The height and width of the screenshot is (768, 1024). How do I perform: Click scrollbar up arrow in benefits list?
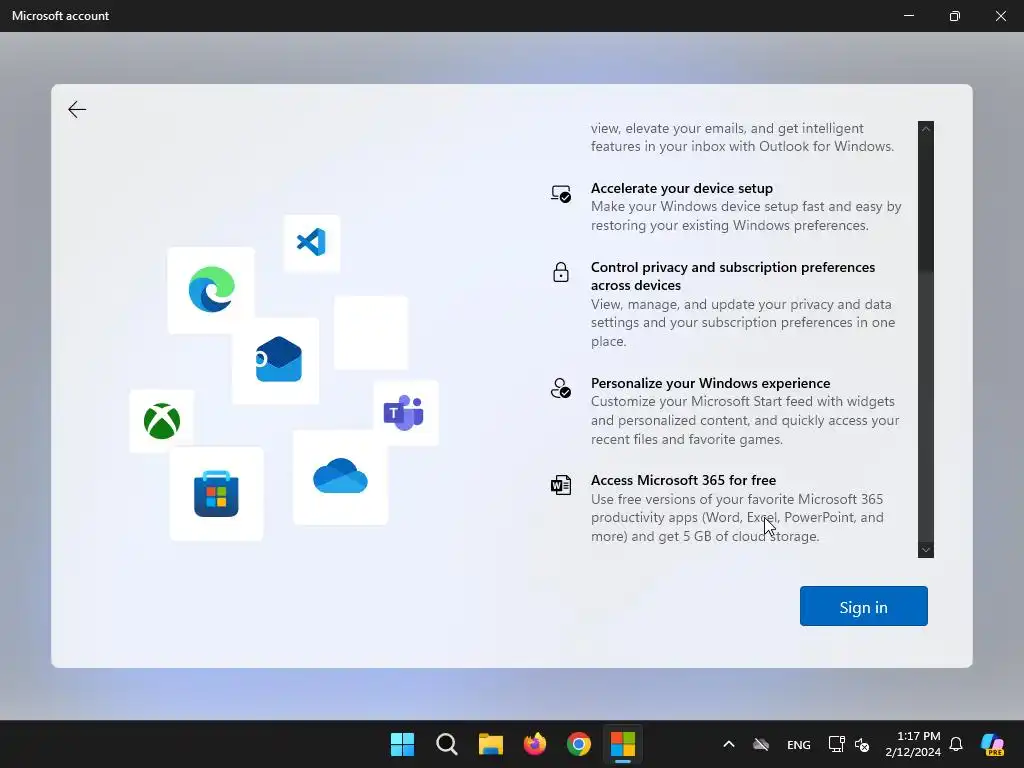(925, 129)
